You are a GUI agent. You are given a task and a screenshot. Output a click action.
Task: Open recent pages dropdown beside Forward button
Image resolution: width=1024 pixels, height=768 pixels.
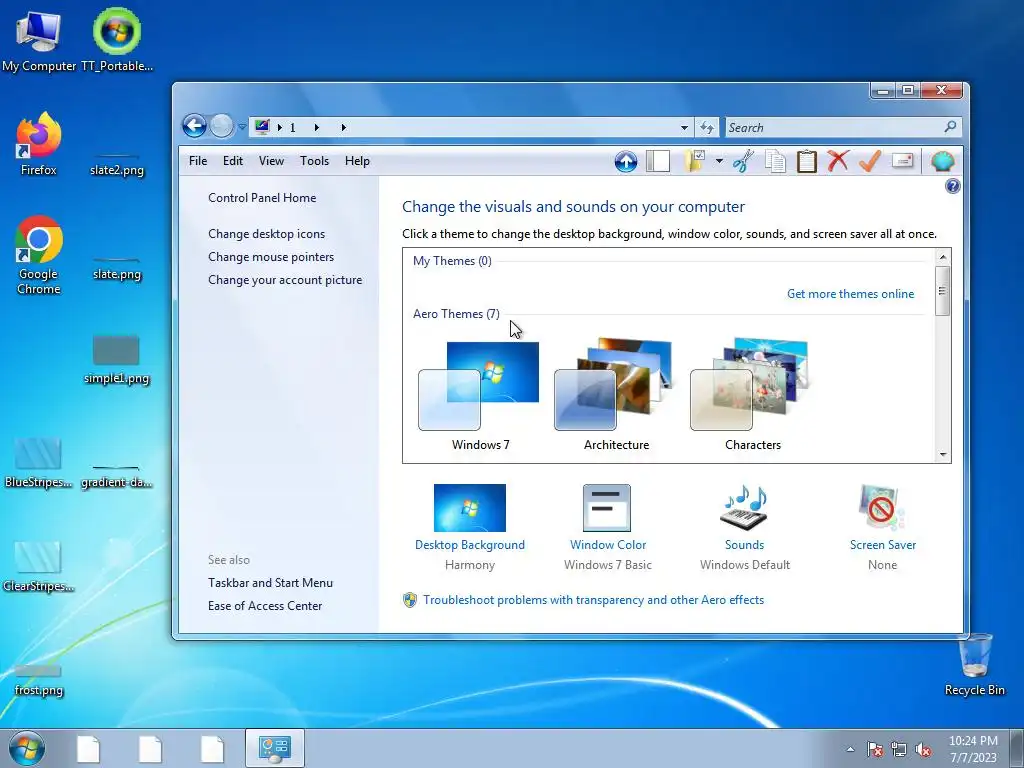click(x=242, y=127)
